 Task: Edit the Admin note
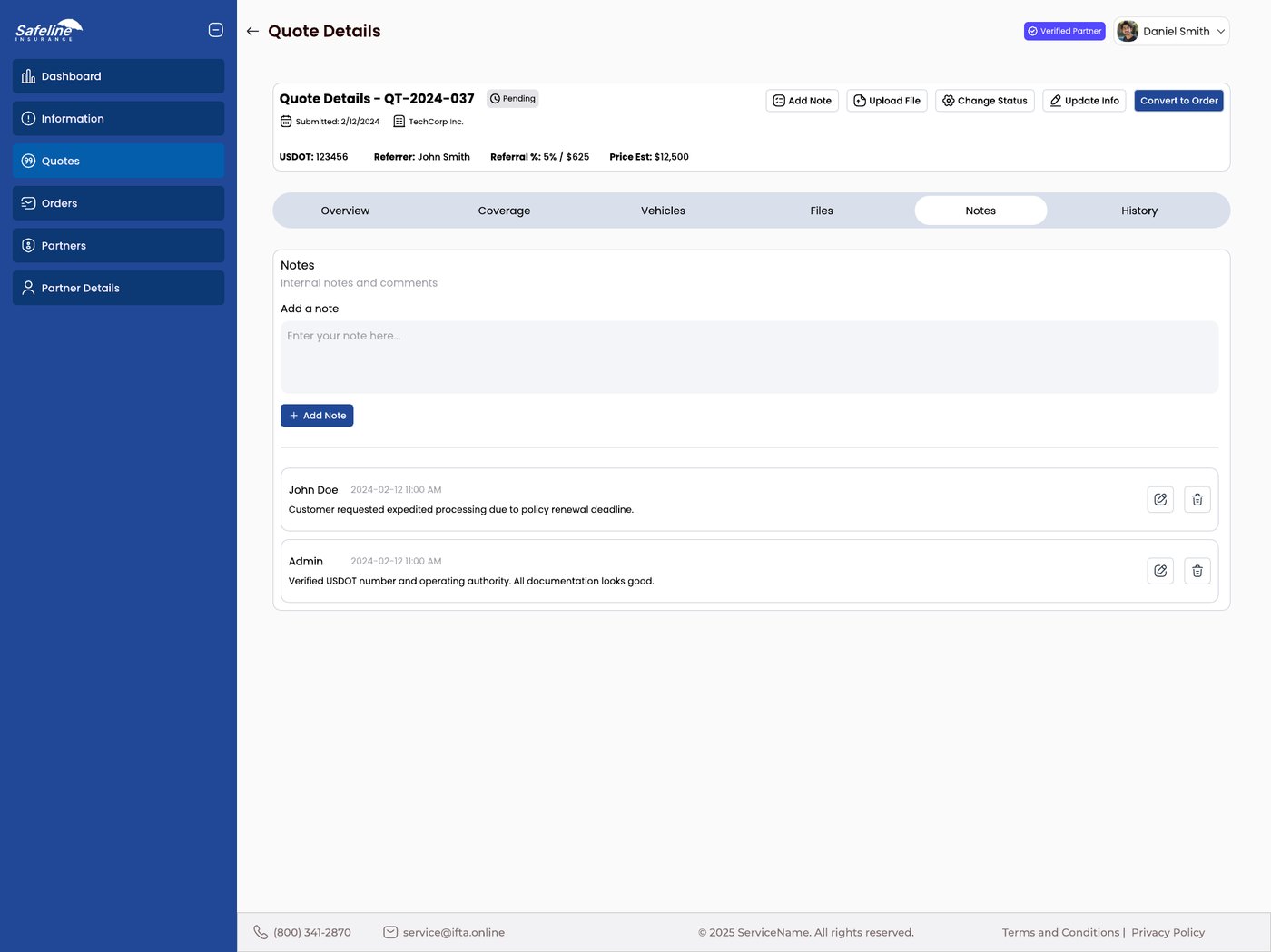coord(1160,571)
